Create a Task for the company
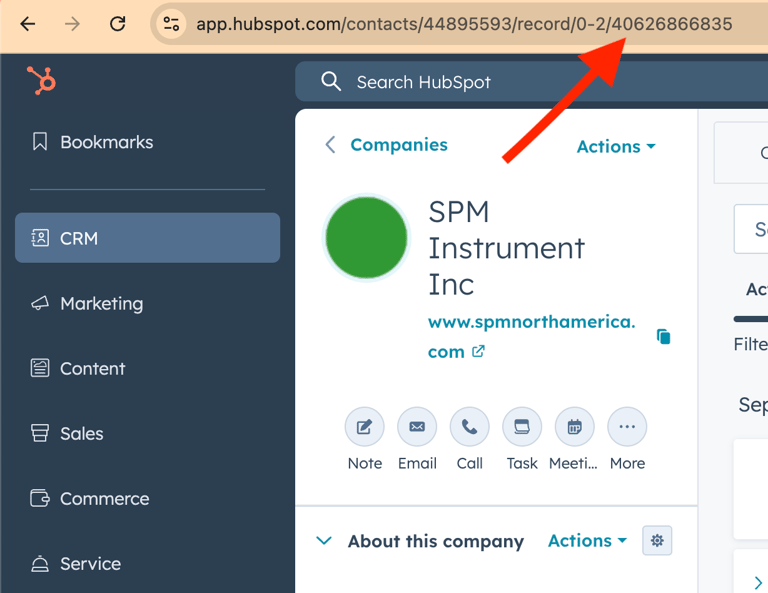Screen dimensions: 768x593 click(521, 428)
